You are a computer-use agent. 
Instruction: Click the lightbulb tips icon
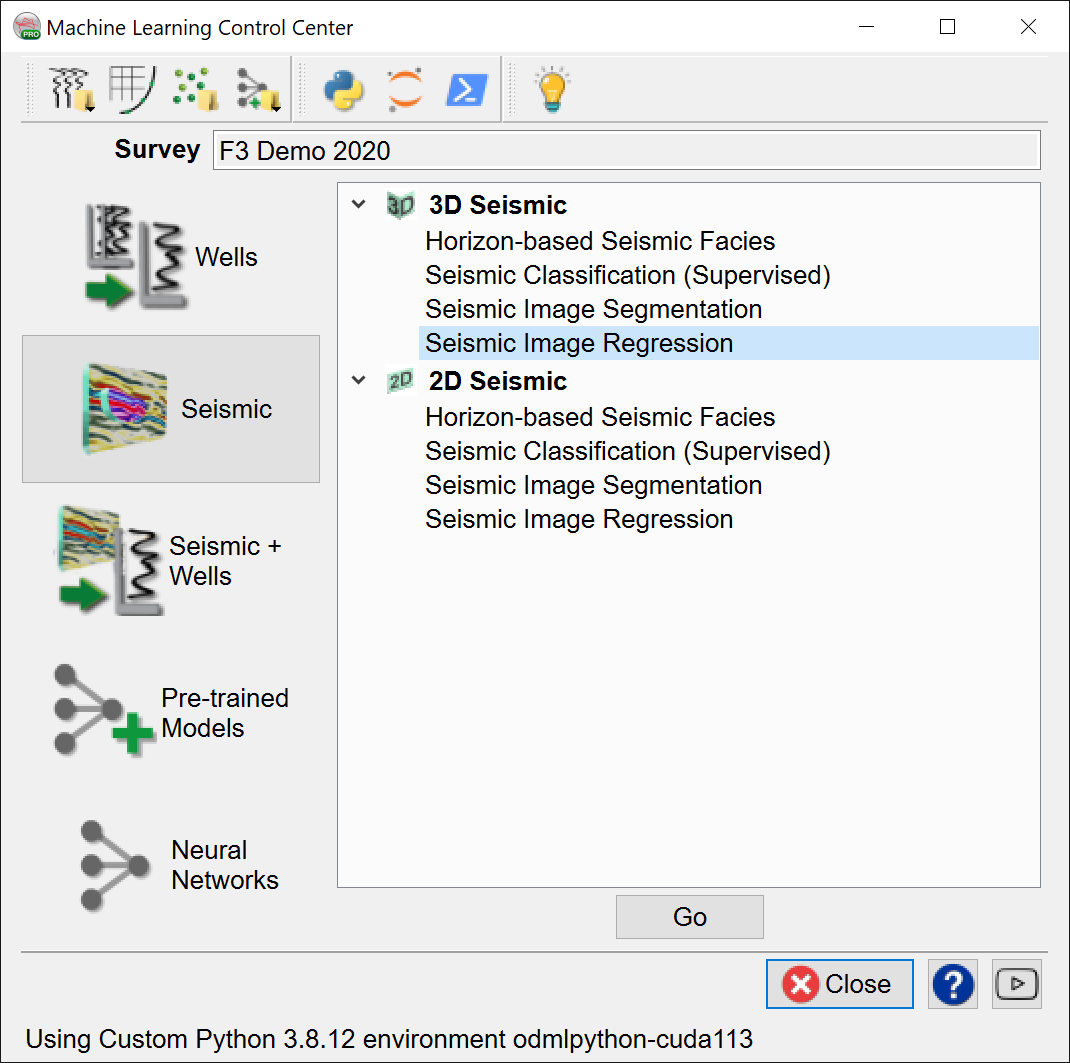[x=552, y=90]
